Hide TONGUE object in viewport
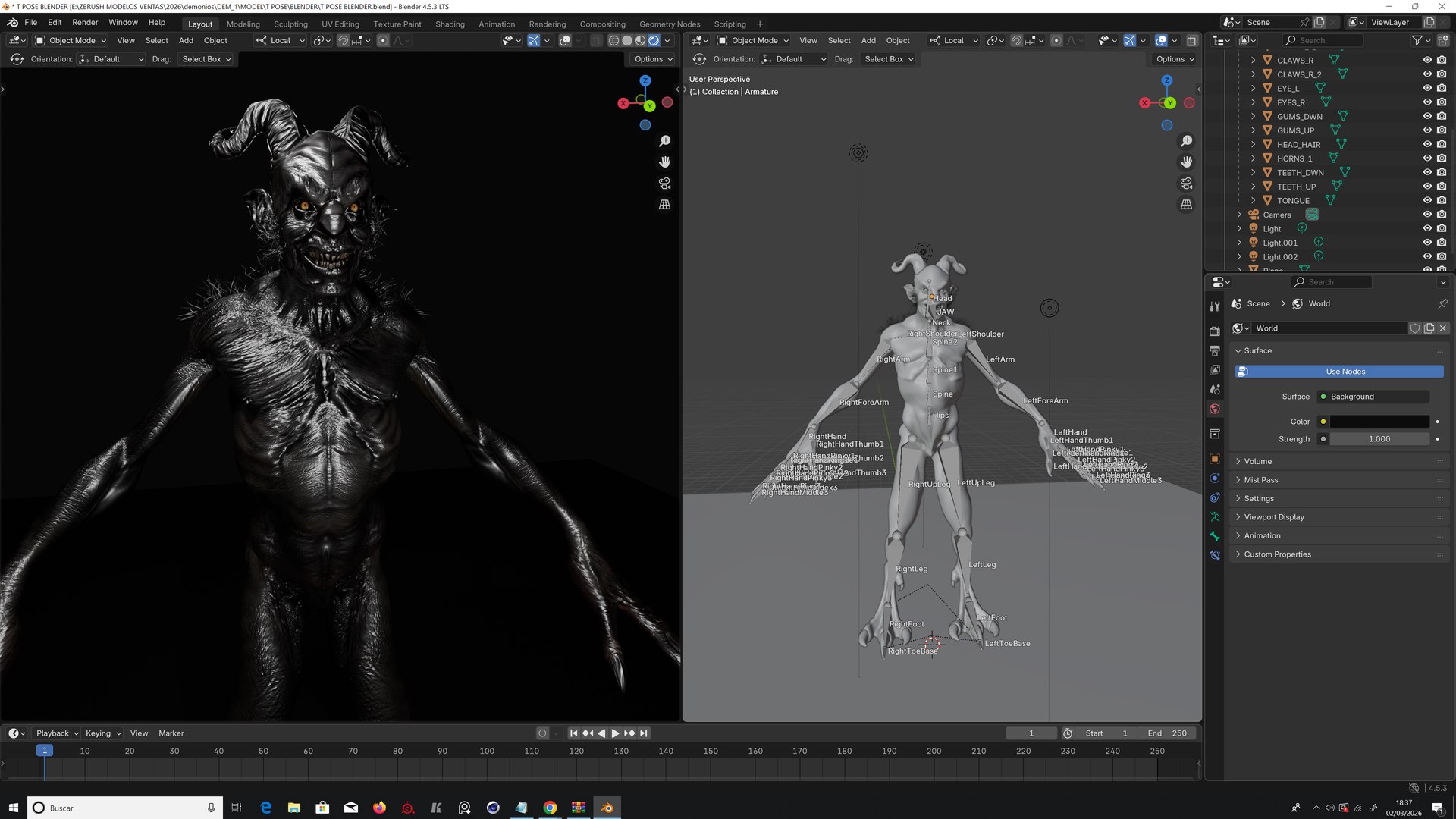Image resolution: width=1456 pixels, height=819 pixels. [1427, 200]
